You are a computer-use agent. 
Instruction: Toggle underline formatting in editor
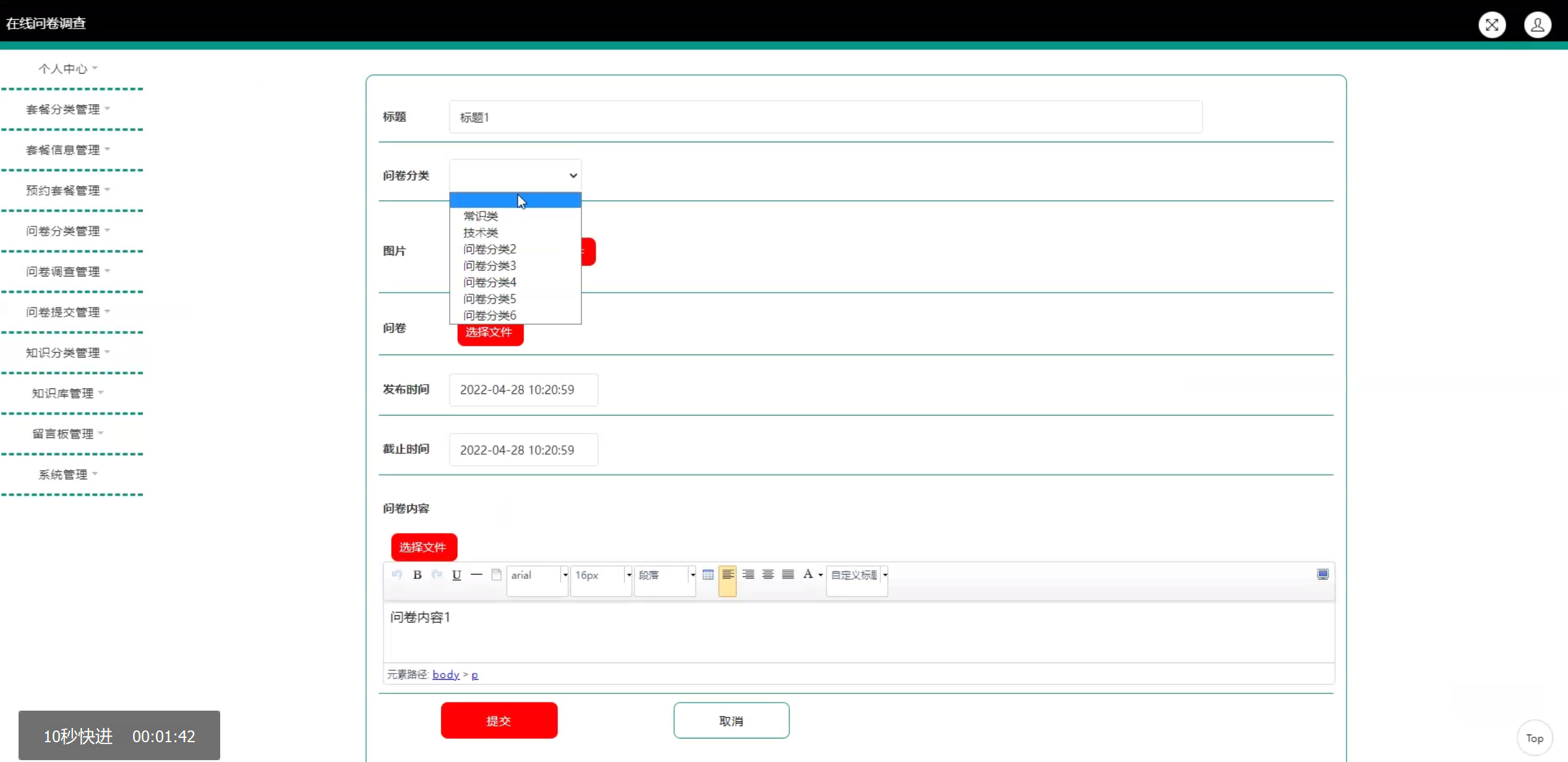(x=456, y=575)
